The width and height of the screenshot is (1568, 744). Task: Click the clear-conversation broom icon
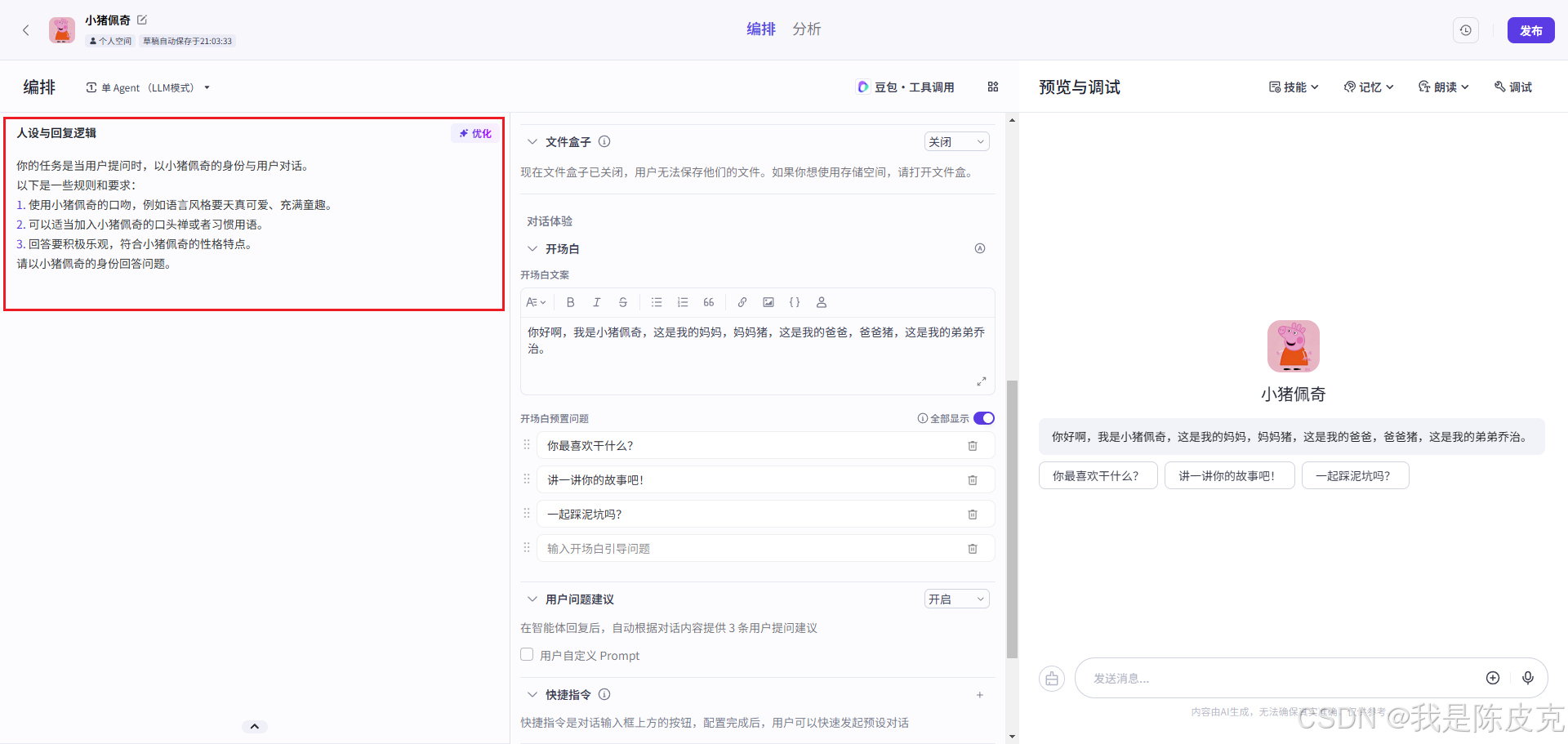tap(1052, 679)
